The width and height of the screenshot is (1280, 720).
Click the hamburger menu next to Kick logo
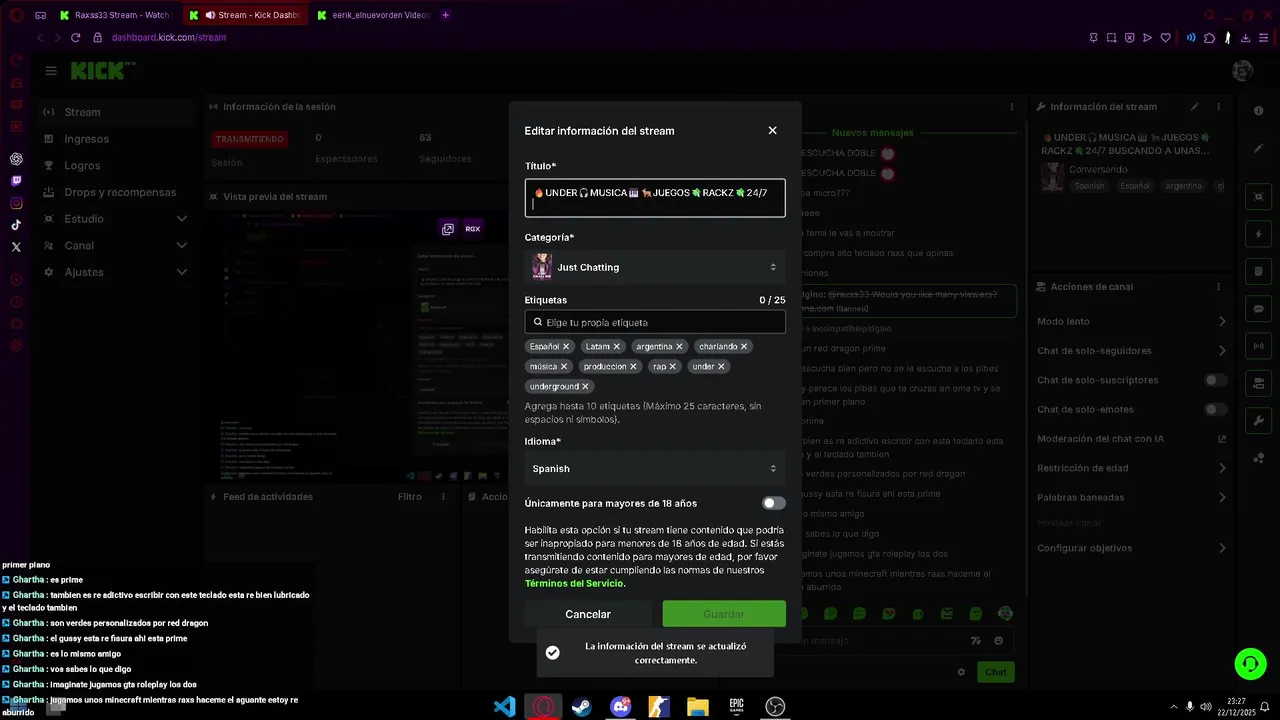pyautogui.click(x=51, y=71)
